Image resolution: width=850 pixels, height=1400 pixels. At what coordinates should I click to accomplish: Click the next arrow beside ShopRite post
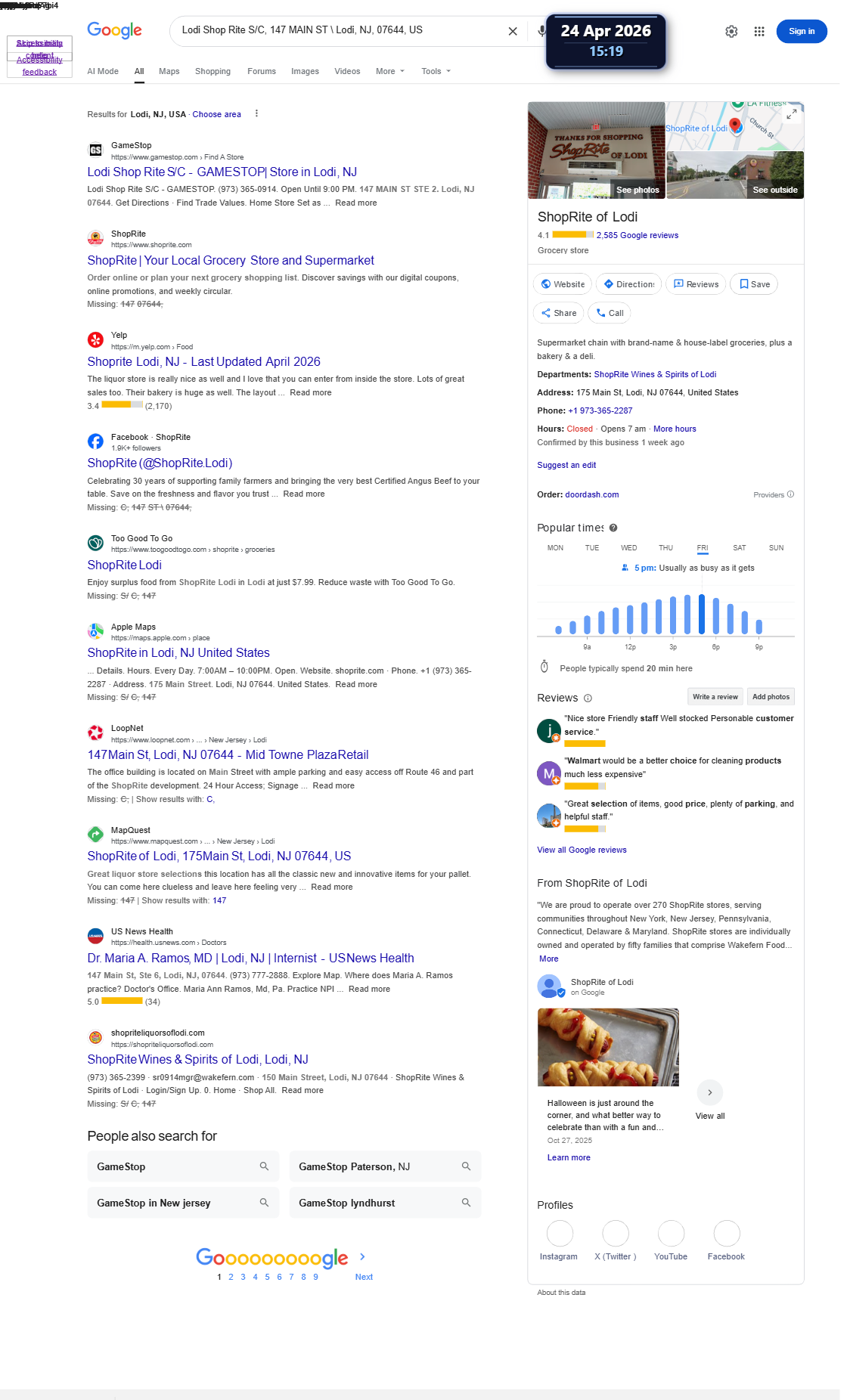coord(709,1092)
